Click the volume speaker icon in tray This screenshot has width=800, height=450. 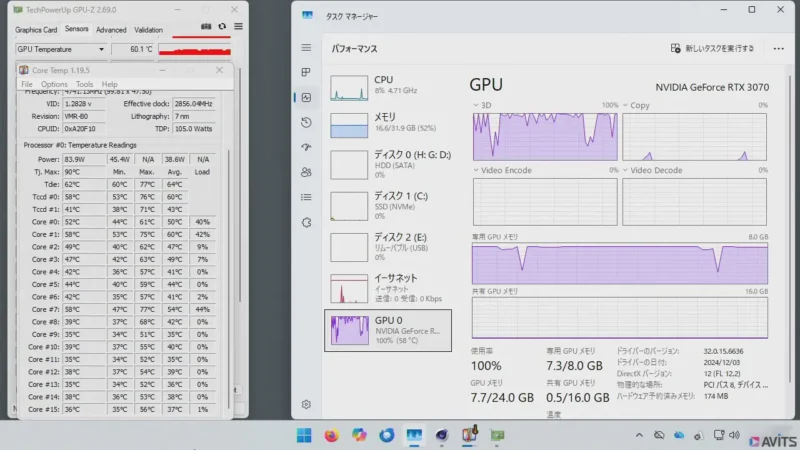tap(735, 435)
